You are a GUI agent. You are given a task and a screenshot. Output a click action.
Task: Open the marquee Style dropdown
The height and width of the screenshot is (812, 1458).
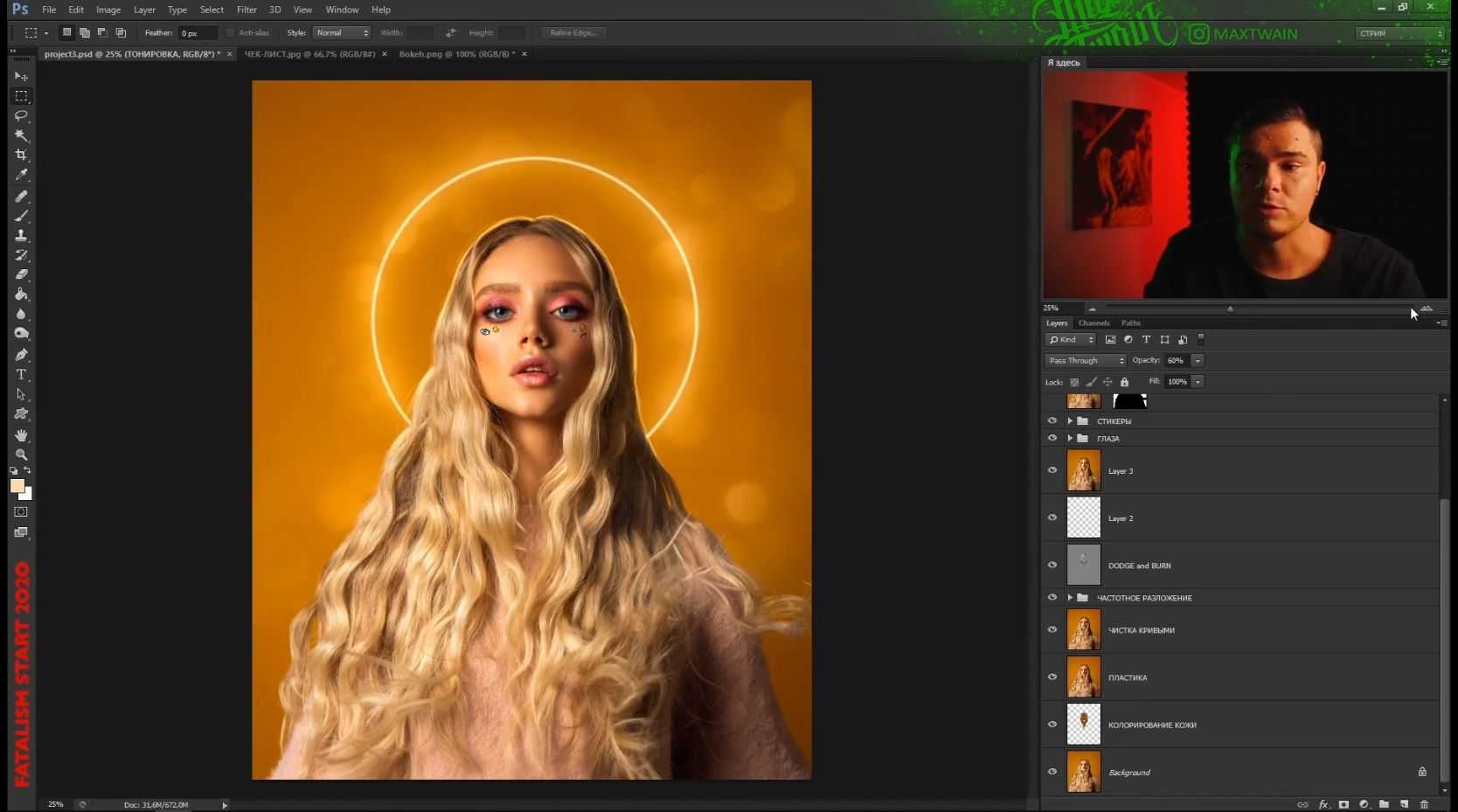pos(342,32)
